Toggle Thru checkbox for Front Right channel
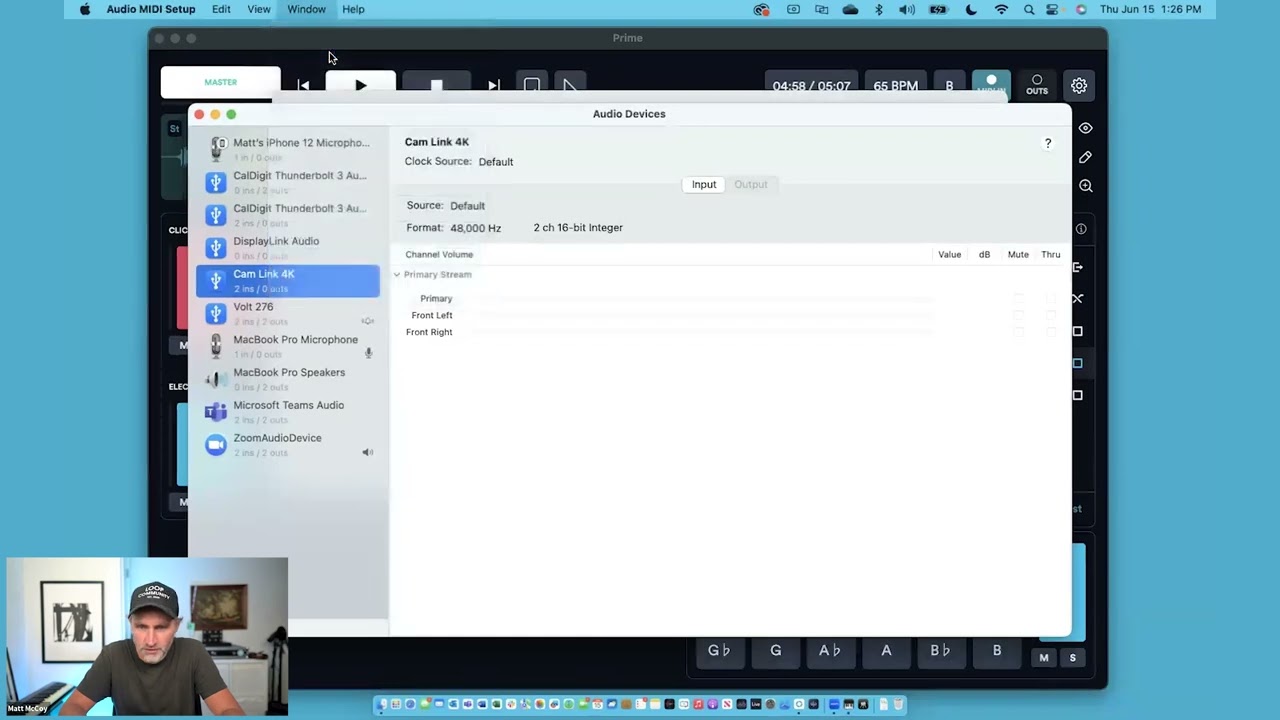 [1050, 332]
